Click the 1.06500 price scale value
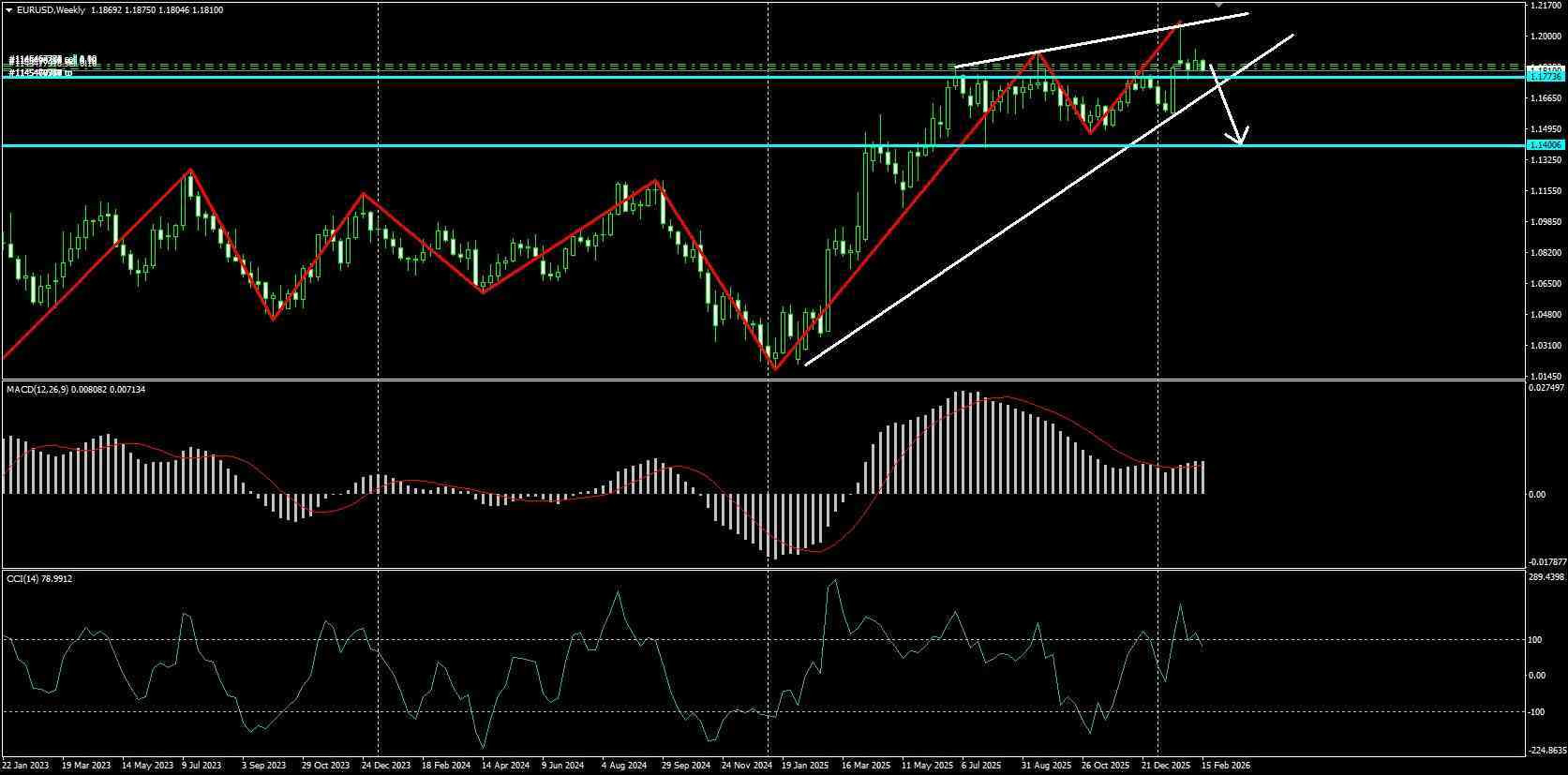1568x775 pixels. 1544,284
